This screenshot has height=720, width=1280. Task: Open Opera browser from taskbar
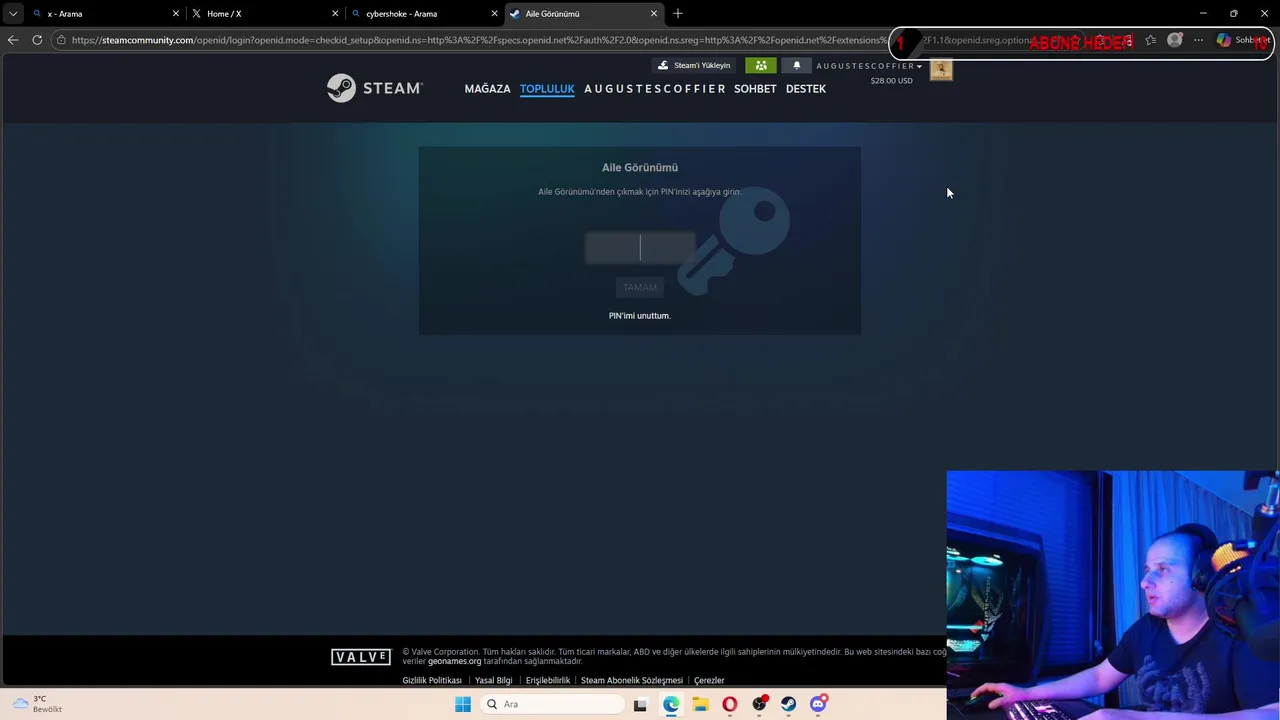coord(730,704)
